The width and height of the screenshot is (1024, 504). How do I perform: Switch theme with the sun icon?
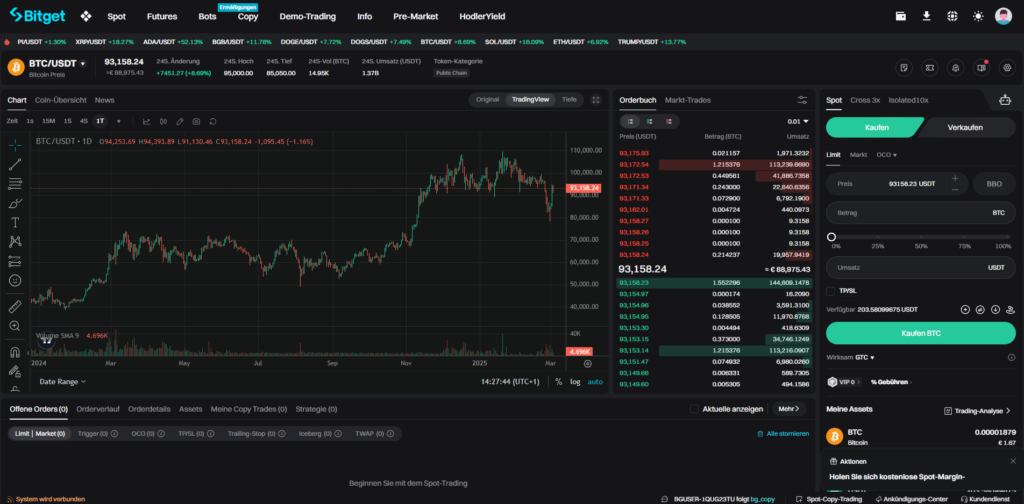(x=978, y=16)
